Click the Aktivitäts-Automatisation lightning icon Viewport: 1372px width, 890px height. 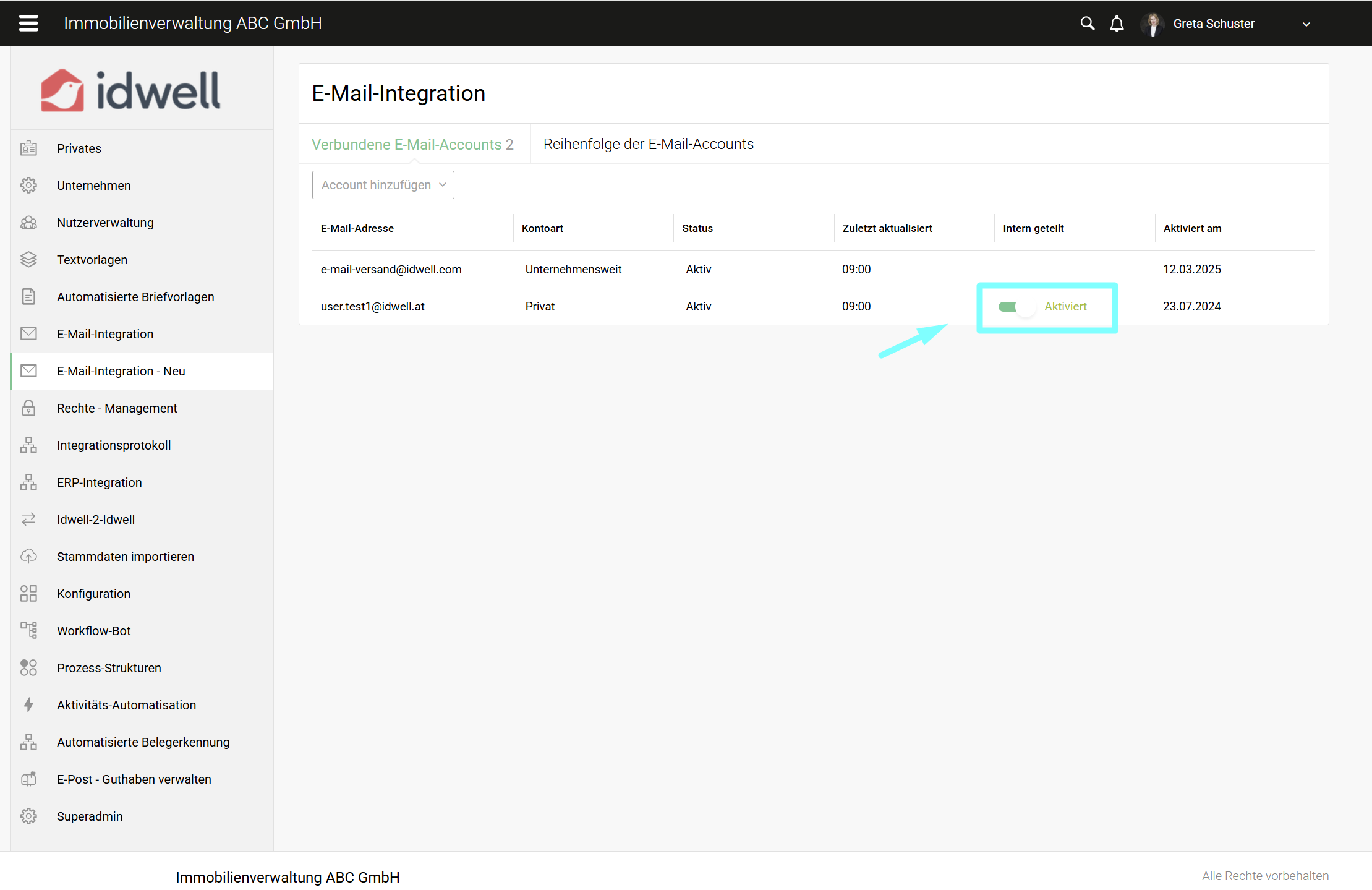click(x=28, y=704)
